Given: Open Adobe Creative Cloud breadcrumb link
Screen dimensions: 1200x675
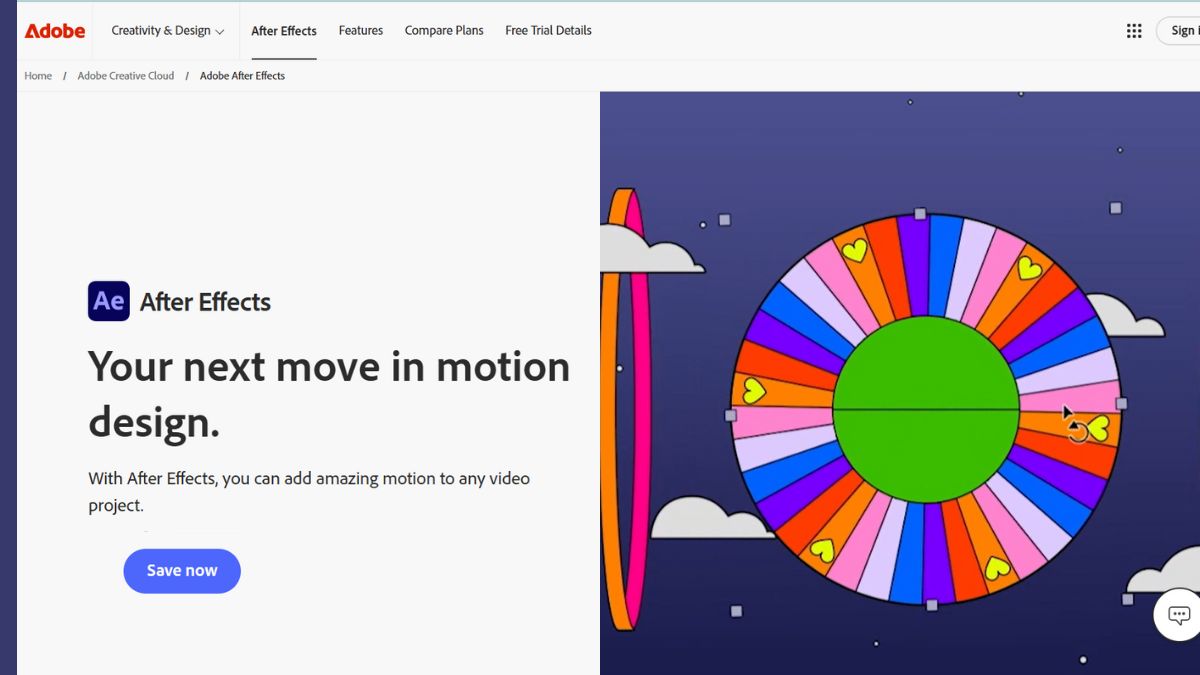Looking at the screenshot, I should (126, 76).
